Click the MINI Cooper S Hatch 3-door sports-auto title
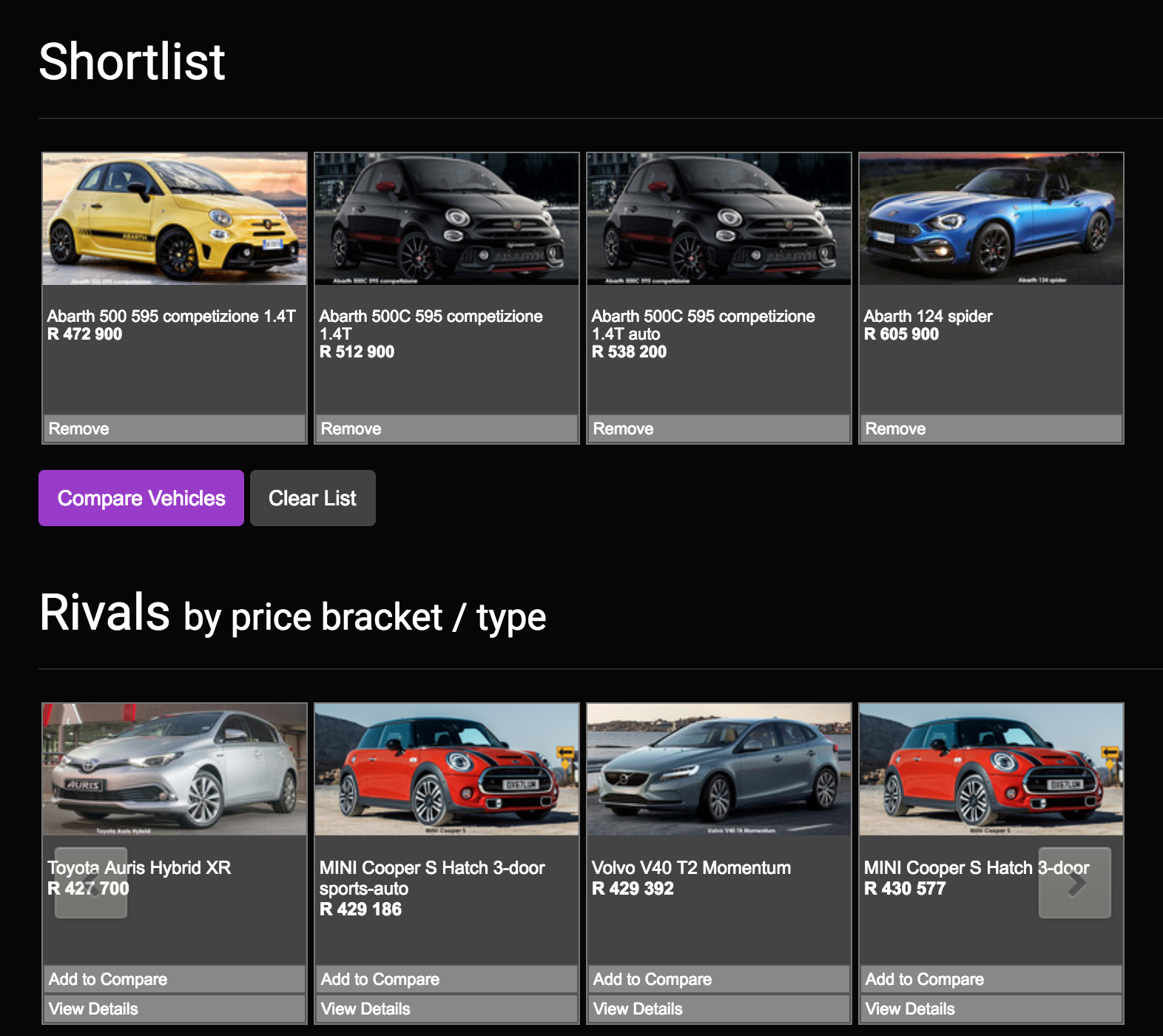This screenshot has height=1036, width=1163. (x=432, y=878)
